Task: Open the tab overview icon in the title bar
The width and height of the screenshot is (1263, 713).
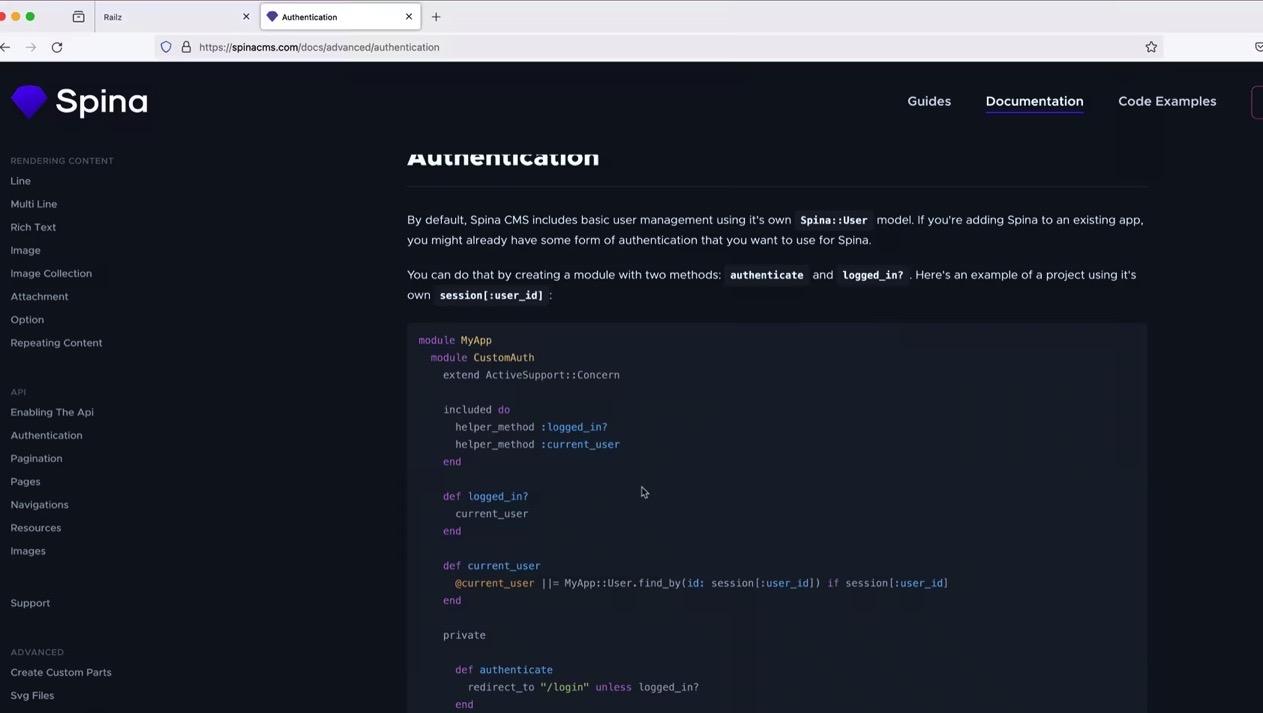Action: click(78, 17)
